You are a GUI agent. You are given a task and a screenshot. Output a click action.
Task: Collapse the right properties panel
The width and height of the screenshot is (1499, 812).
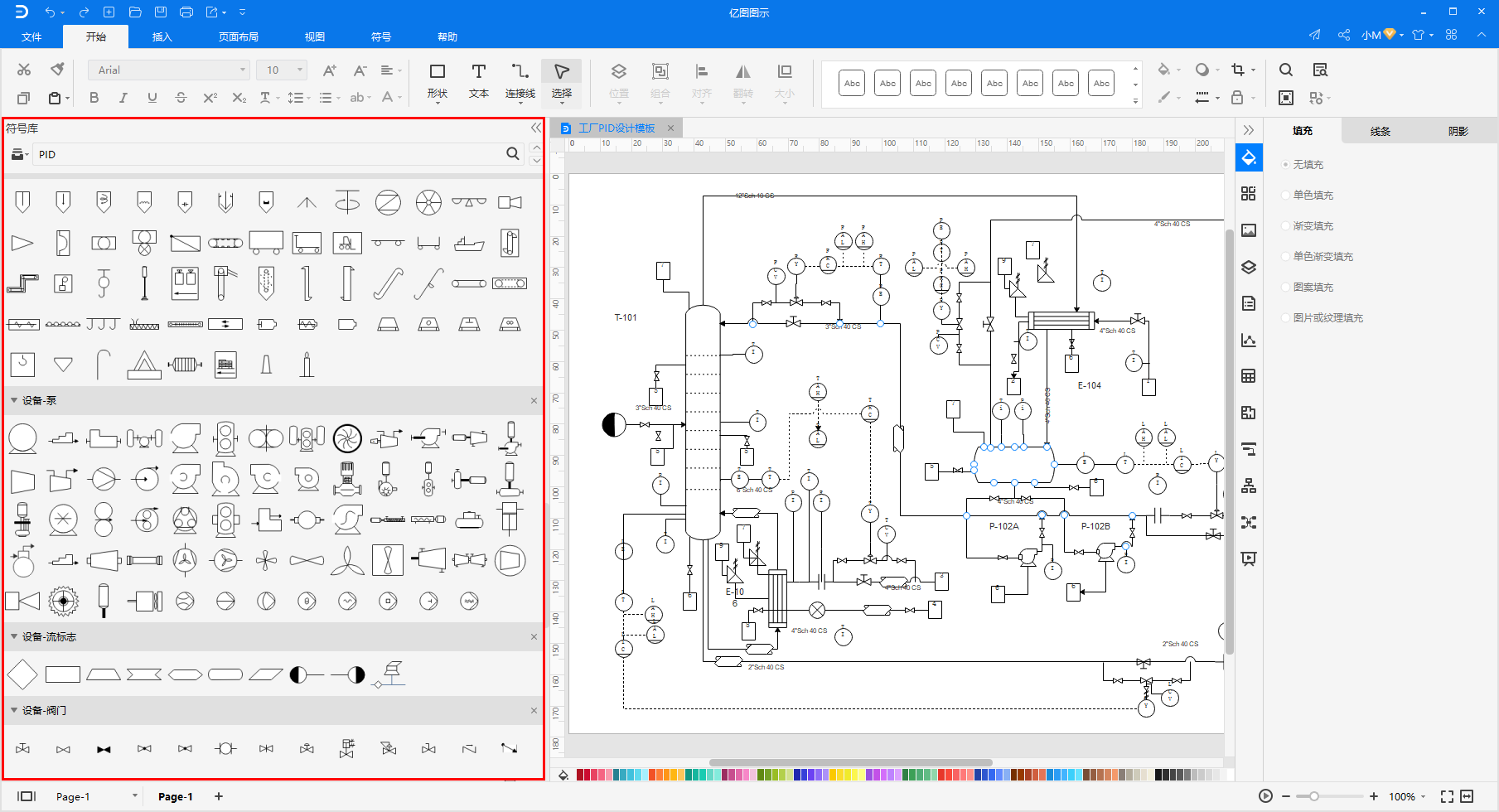[x=1249, y=130]
